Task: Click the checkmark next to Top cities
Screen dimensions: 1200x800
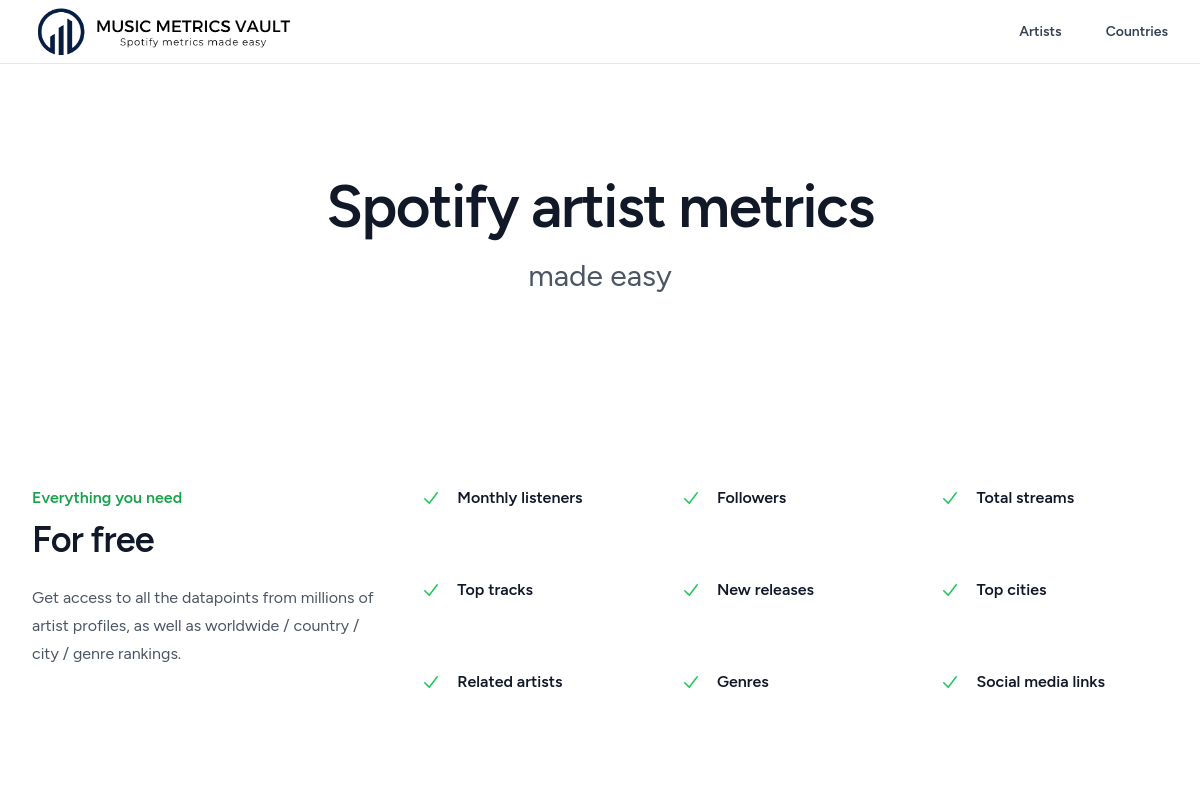Action: tap(950, 590)
